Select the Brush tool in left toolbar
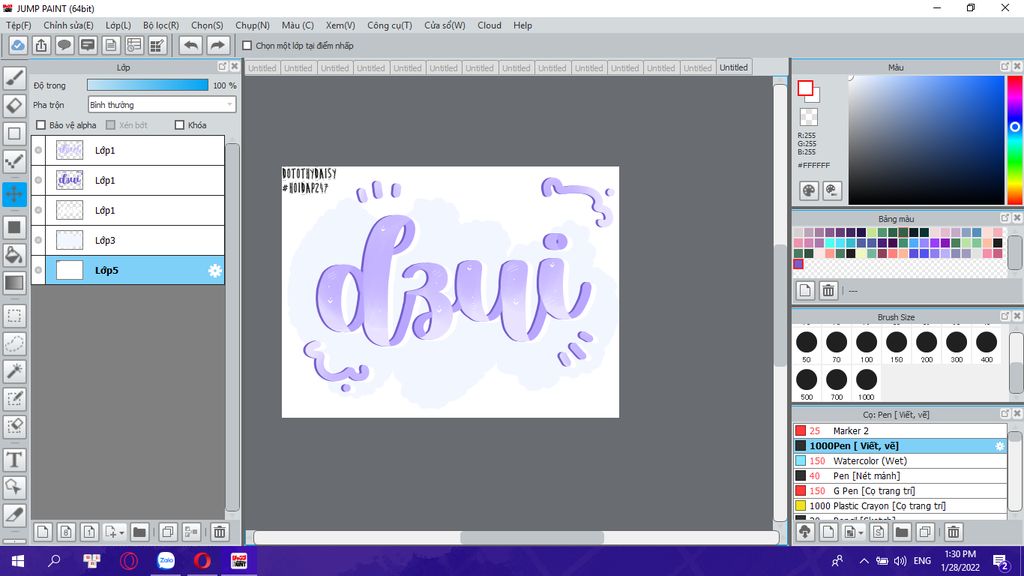 [14, 78]
